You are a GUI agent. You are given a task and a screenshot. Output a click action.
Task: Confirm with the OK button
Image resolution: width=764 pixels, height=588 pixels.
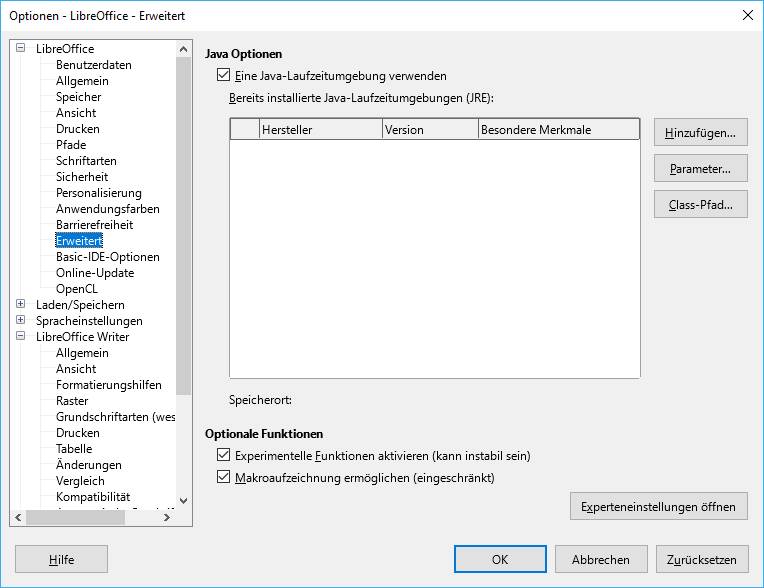500,559
